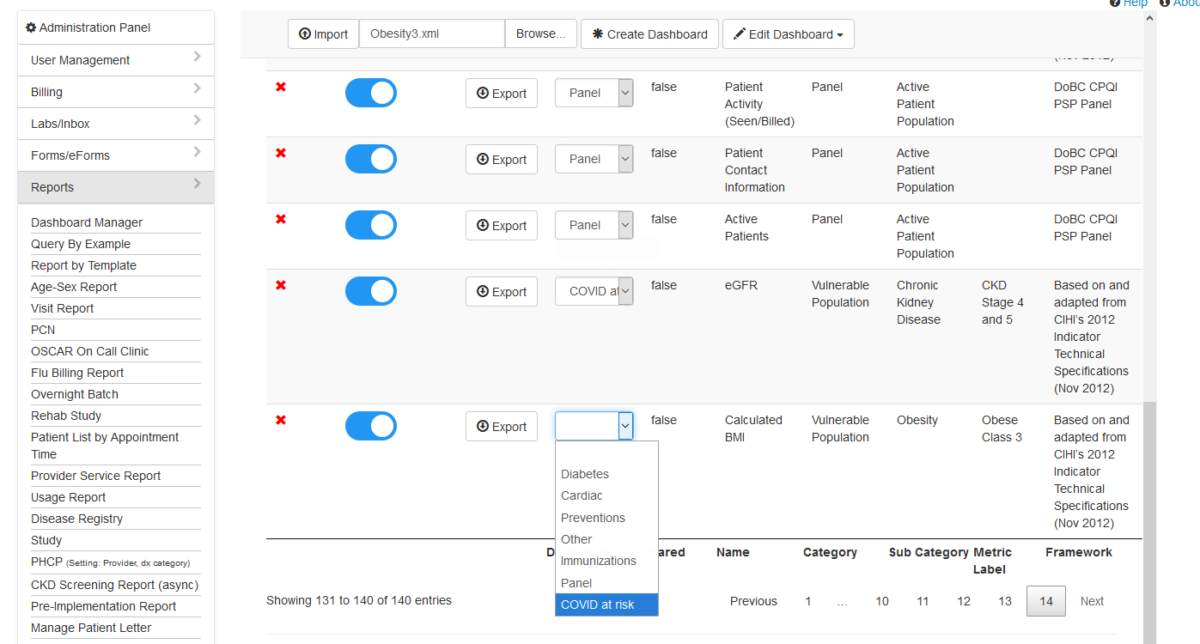
Task: Open the Billing sidebar menu
Action: pyautogui.click(x=46, y=91)
